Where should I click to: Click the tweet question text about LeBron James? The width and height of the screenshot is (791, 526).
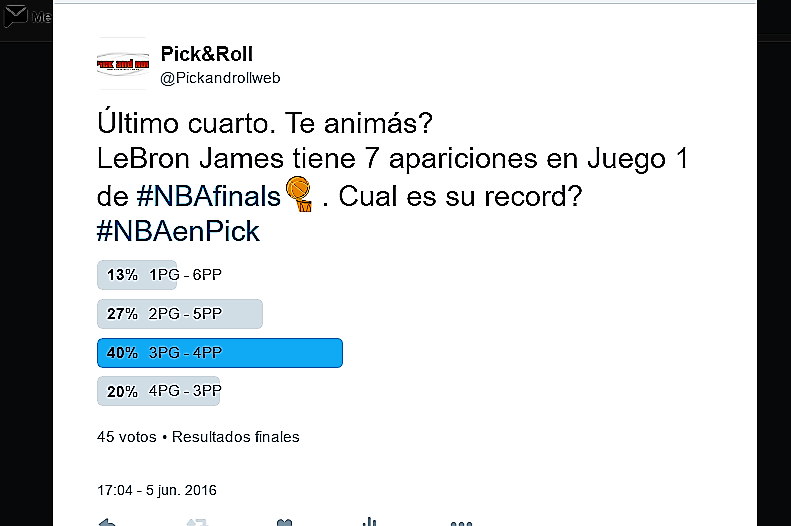coord(393,159)
